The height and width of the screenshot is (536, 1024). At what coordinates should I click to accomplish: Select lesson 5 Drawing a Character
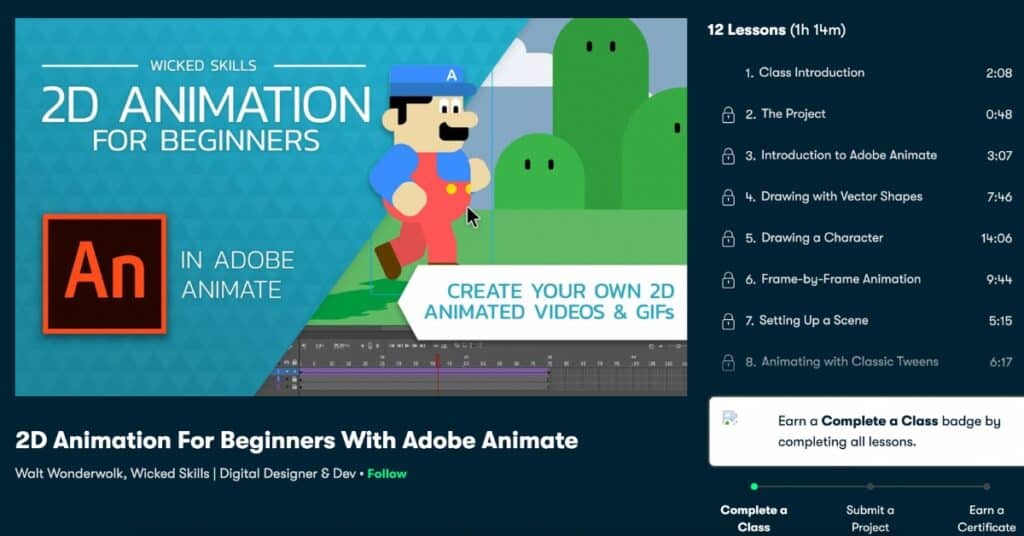(x=821, y=238)
